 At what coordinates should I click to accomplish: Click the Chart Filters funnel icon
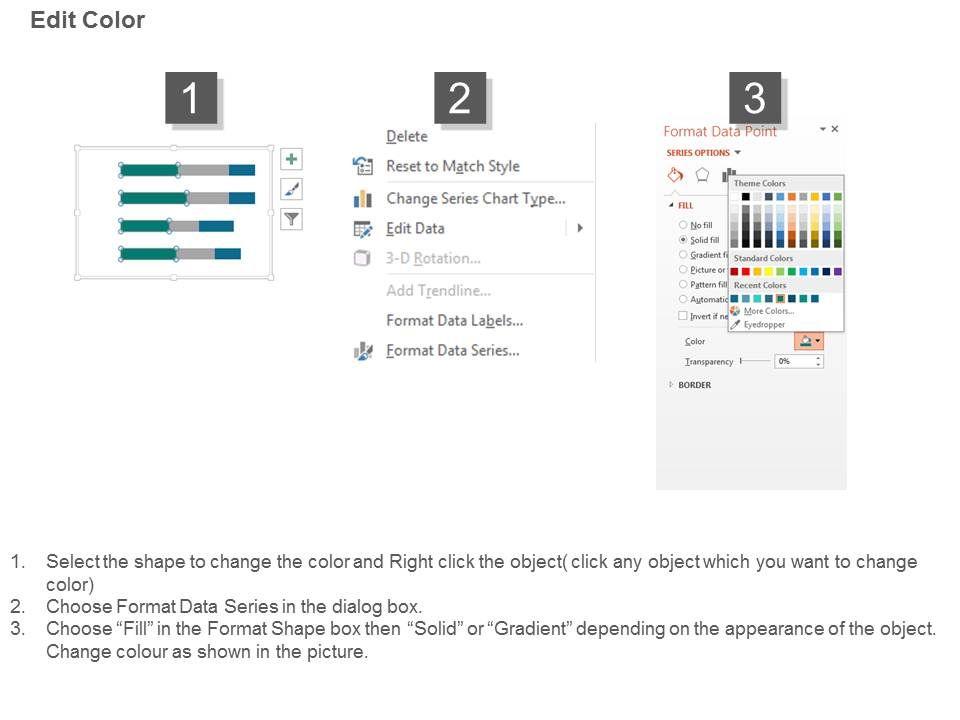coord(291,219)
